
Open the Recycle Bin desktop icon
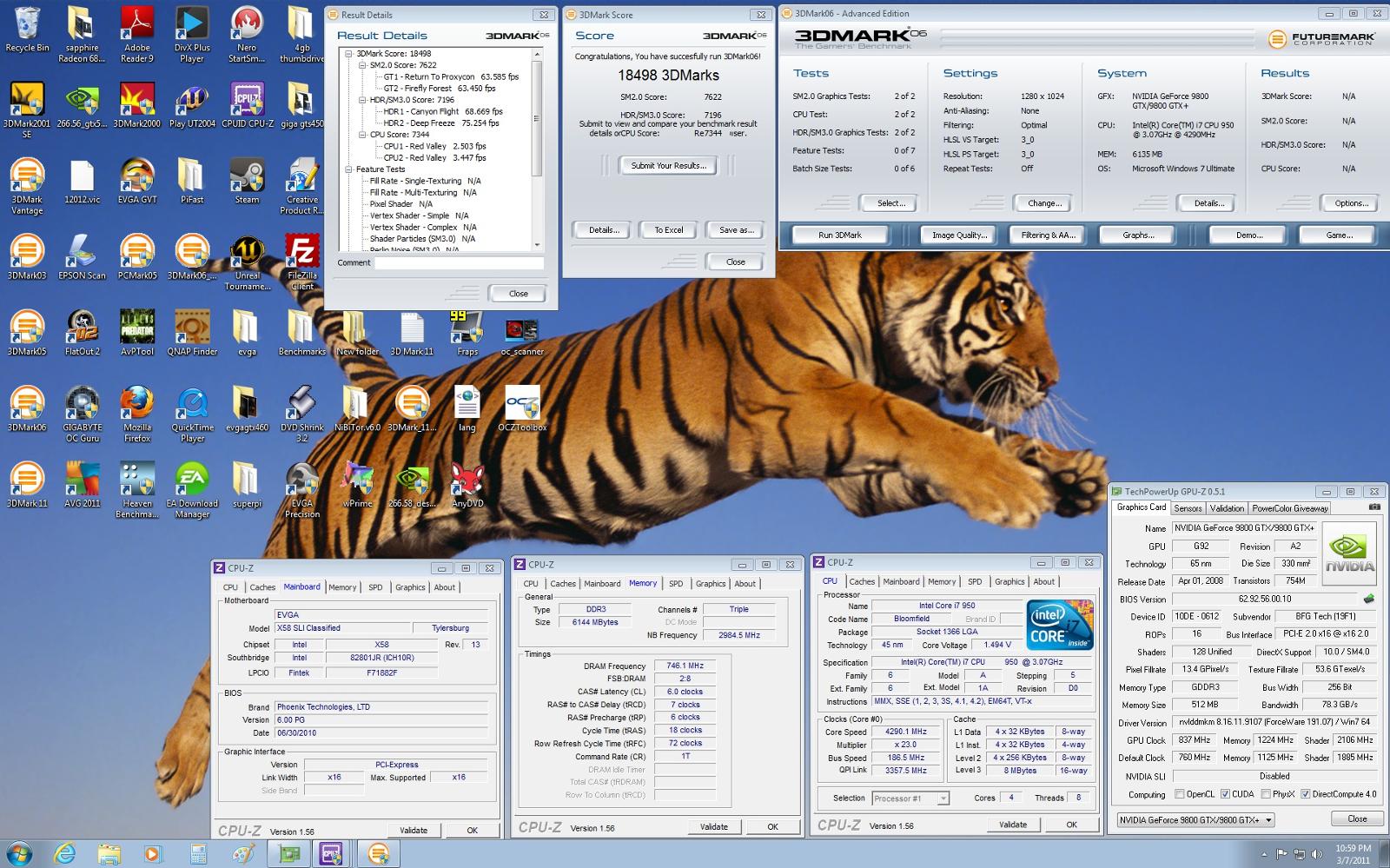[27, 30]
